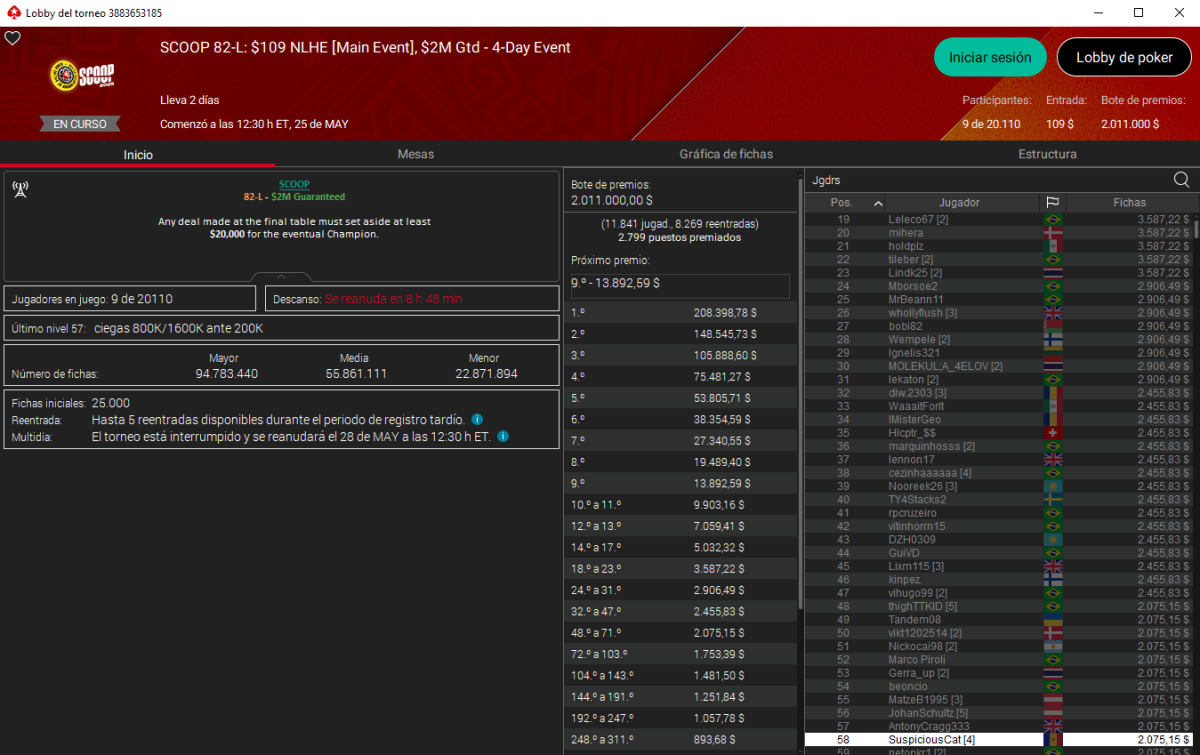Screen dimensions: 1200x755
Task: Select player whollyflush [3] row
Action: 998,312
